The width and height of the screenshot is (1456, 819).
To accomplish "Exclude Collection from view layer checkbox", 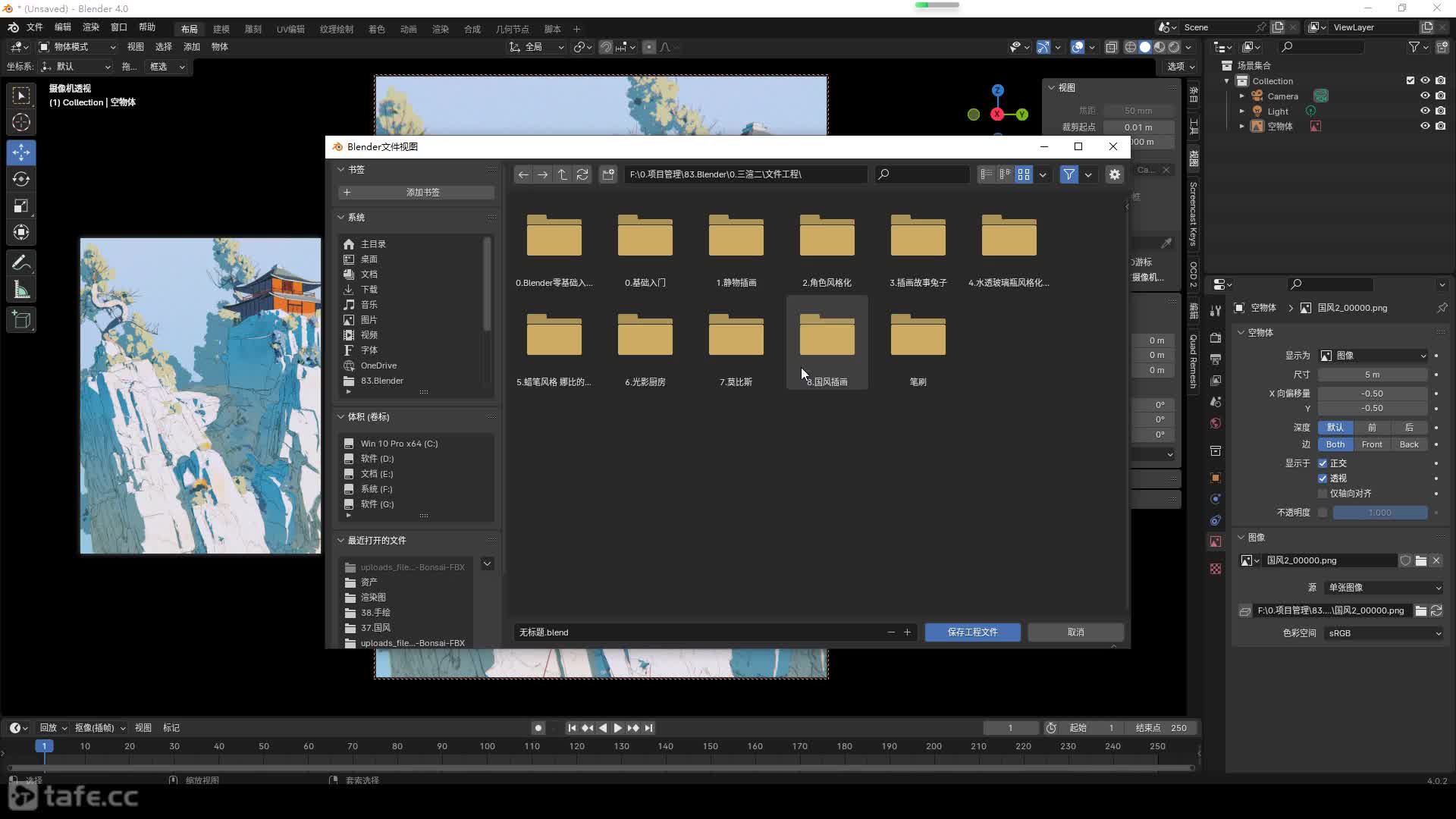I will (1410, 80).
